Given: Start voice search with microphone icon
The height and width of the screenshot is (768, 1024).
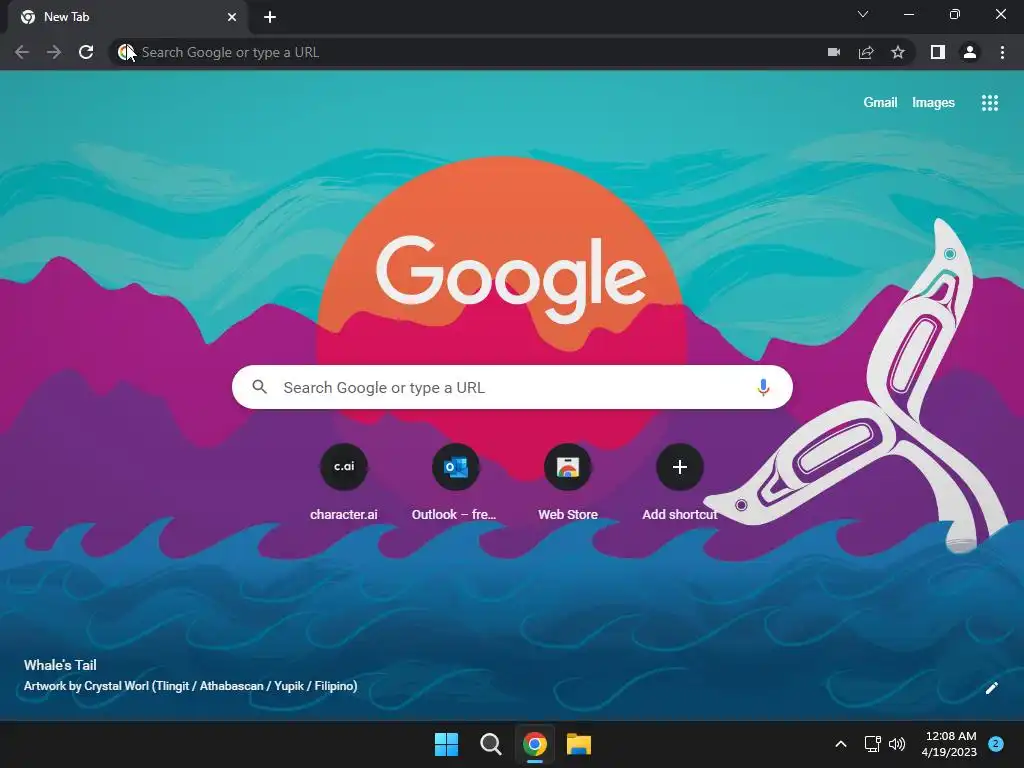Looking at the screenshot, I should (x=763, y=387).
